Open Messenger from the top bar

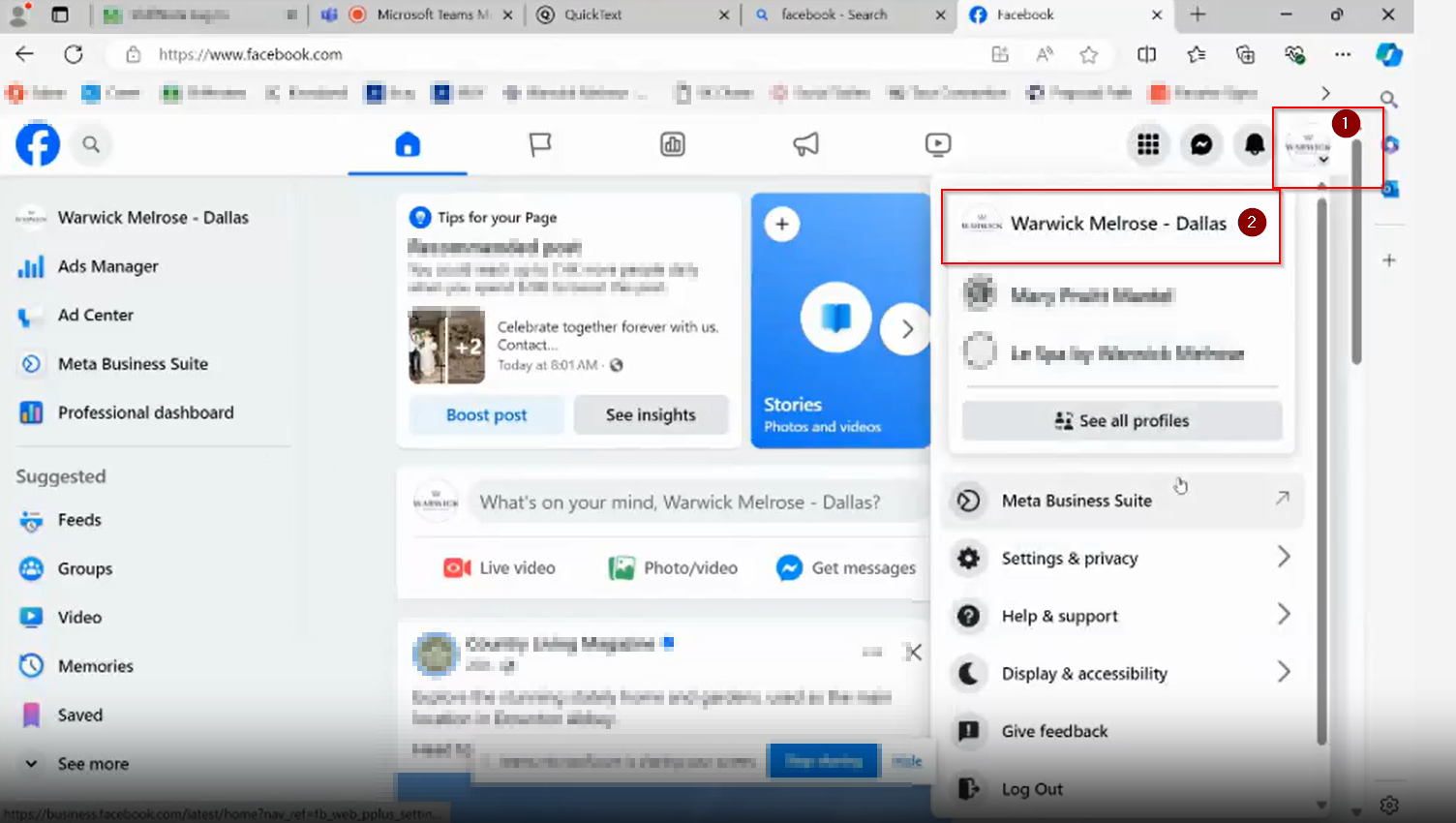click(x=1201, y=144)
